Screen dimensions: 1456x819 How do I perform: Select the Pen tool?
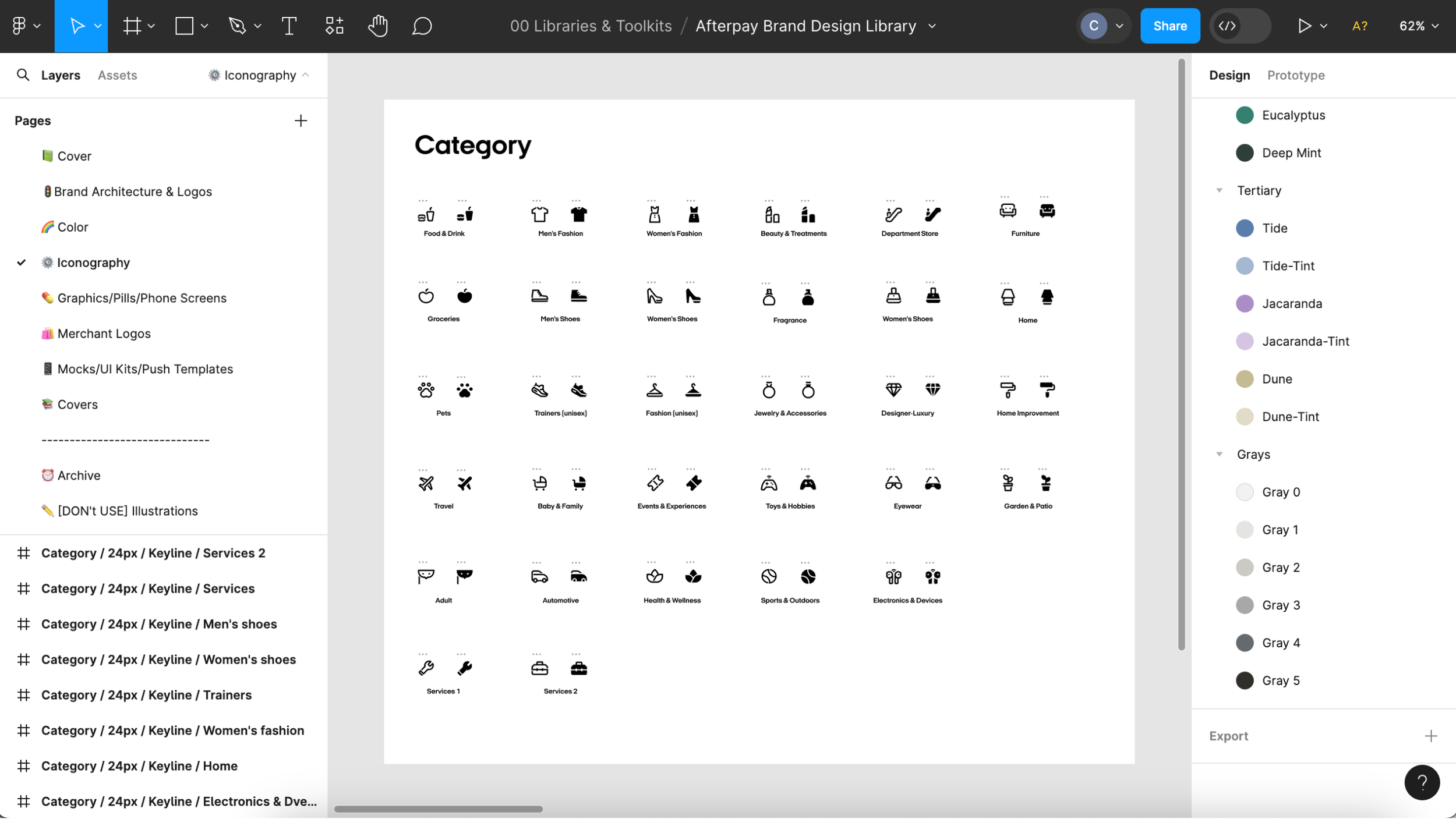point(237,26)
